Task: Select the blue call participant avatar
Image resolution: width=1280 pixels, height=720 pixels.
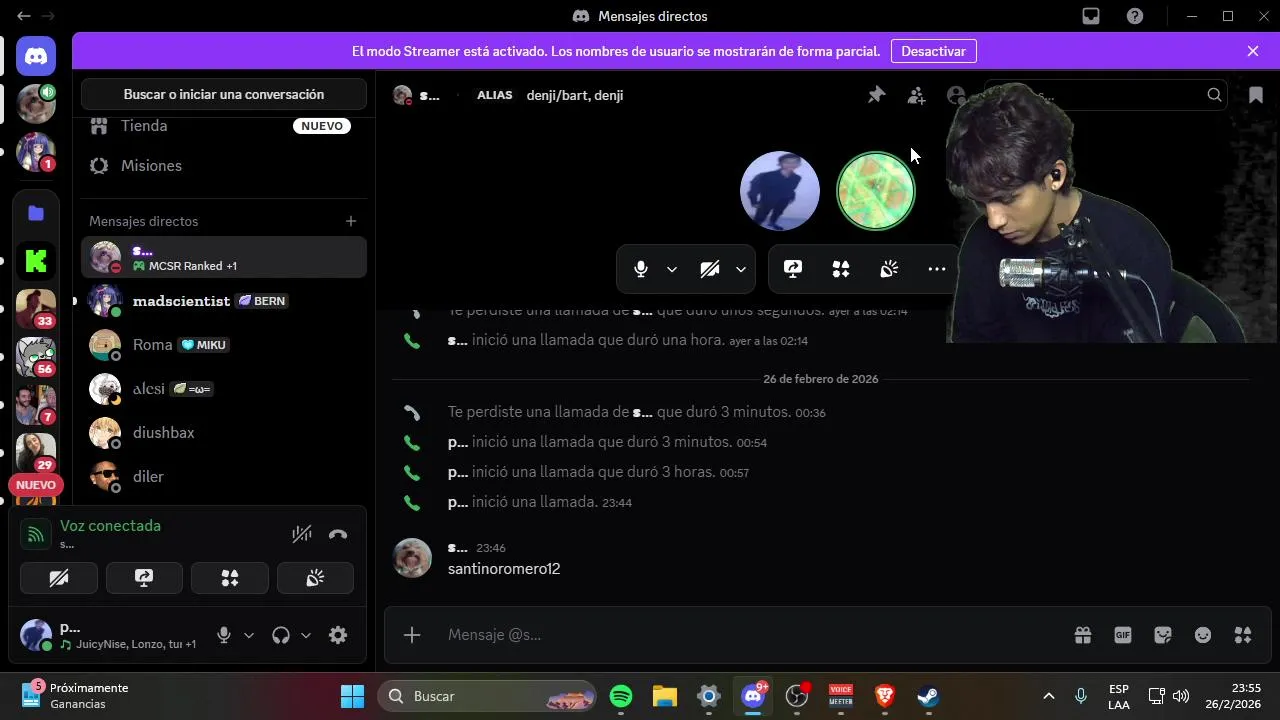Action: [x=780, y=191]
